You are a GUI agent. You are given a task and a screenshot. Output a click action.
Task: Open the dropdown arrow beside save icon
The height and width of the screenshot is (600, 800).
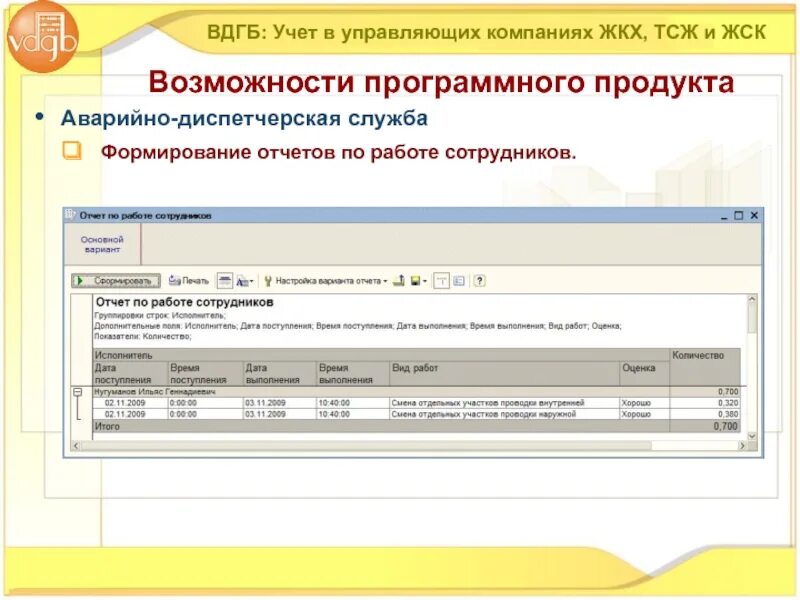[425, 281]
